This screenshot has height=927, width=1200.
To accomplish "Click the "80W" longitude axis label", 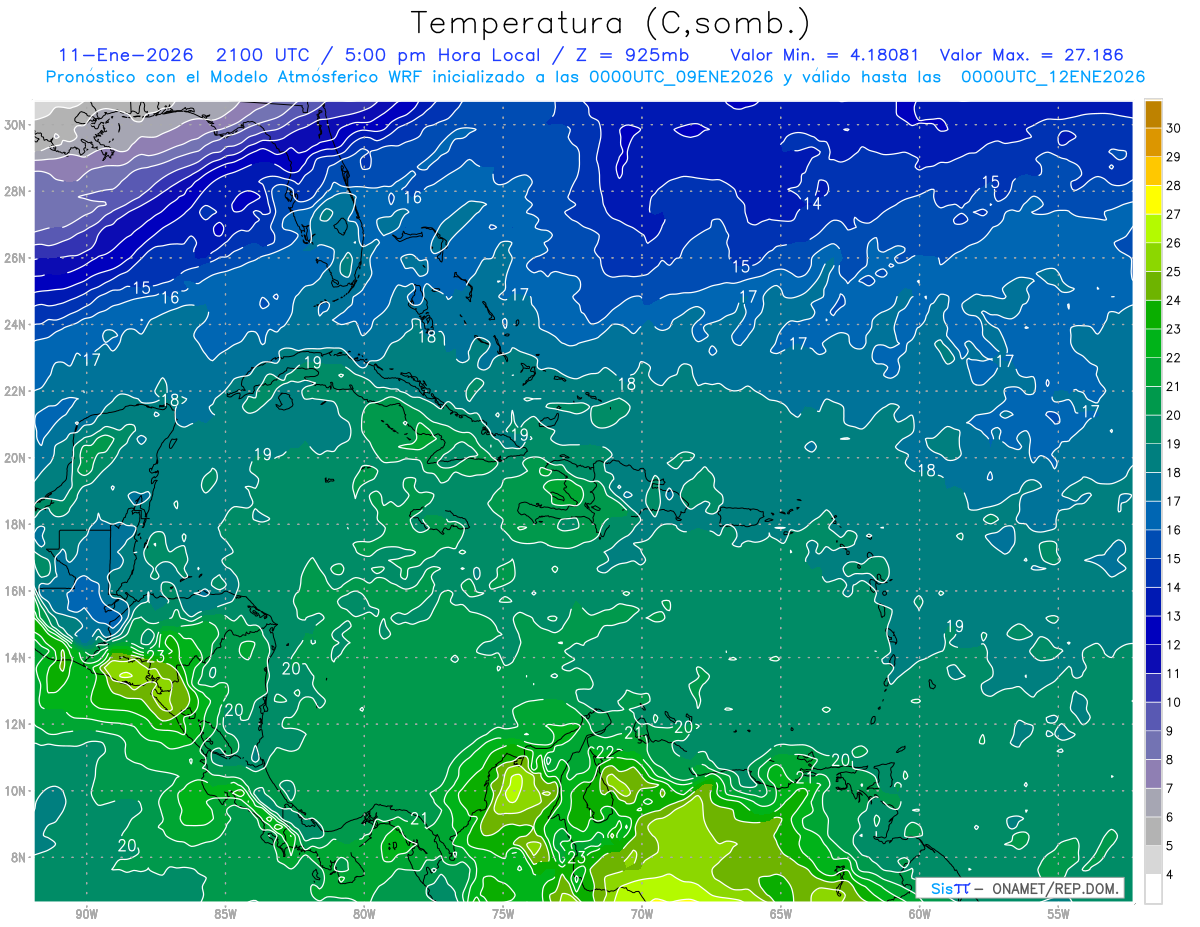I will (x=364, y=914).
